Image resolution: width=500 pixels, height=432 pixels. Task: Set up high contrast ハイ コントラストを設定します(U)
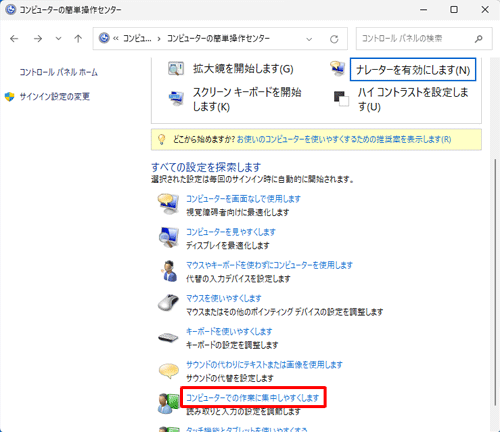(413, 99)
